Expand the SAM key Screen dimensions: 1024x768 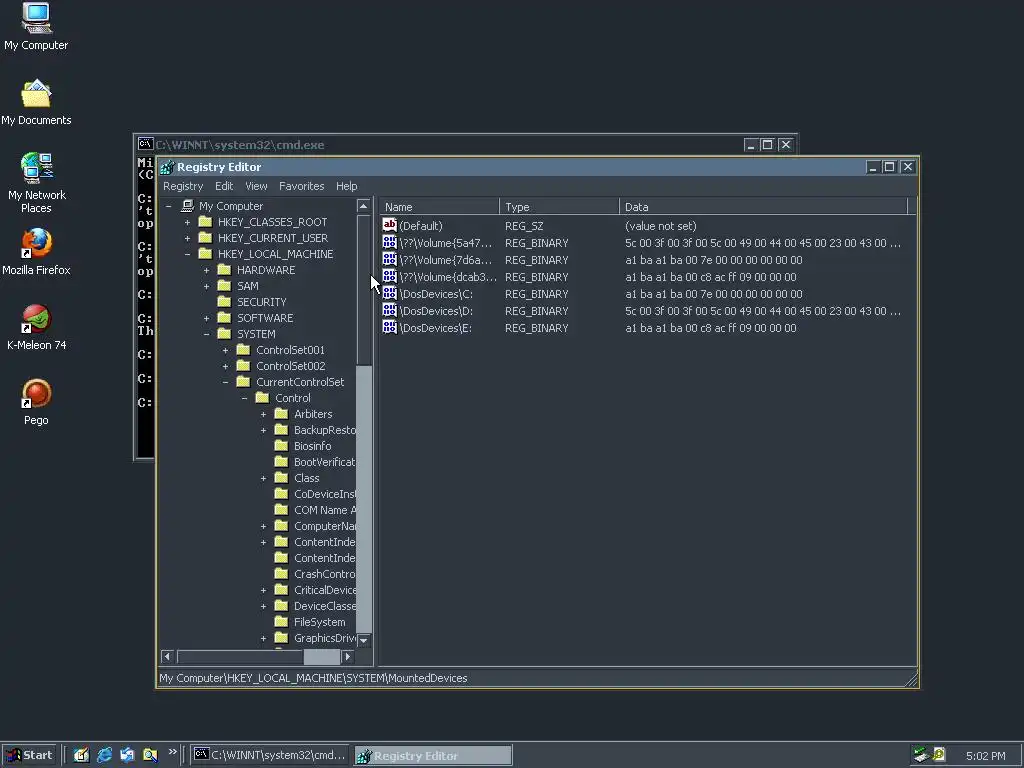point(206,286)
